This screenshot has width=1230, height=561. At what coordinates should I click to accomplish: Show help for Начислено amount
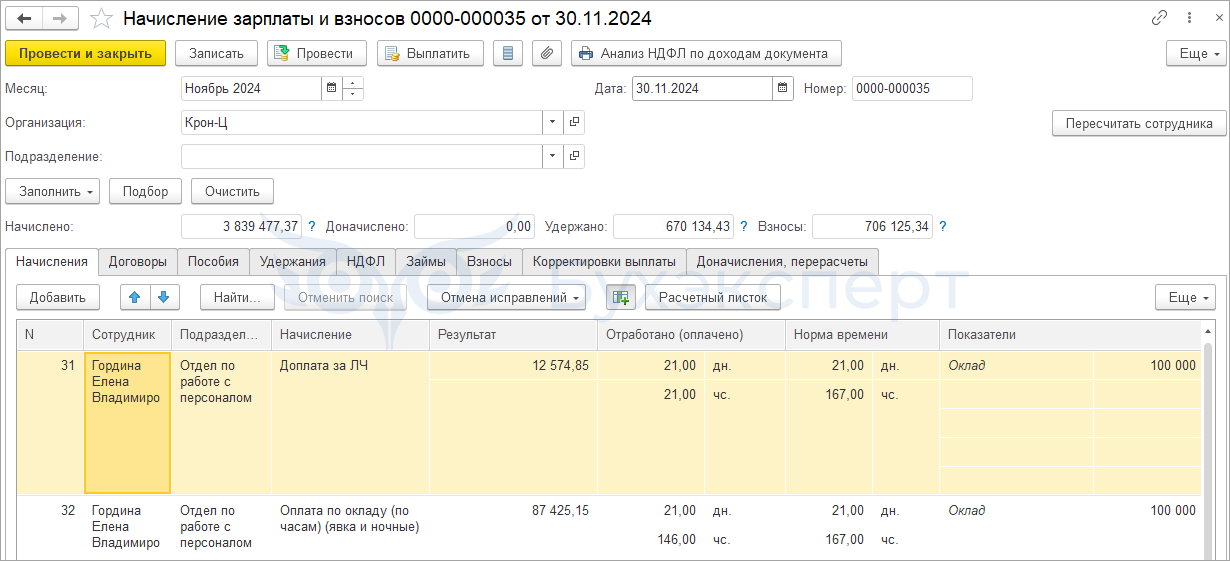(311, 227)
